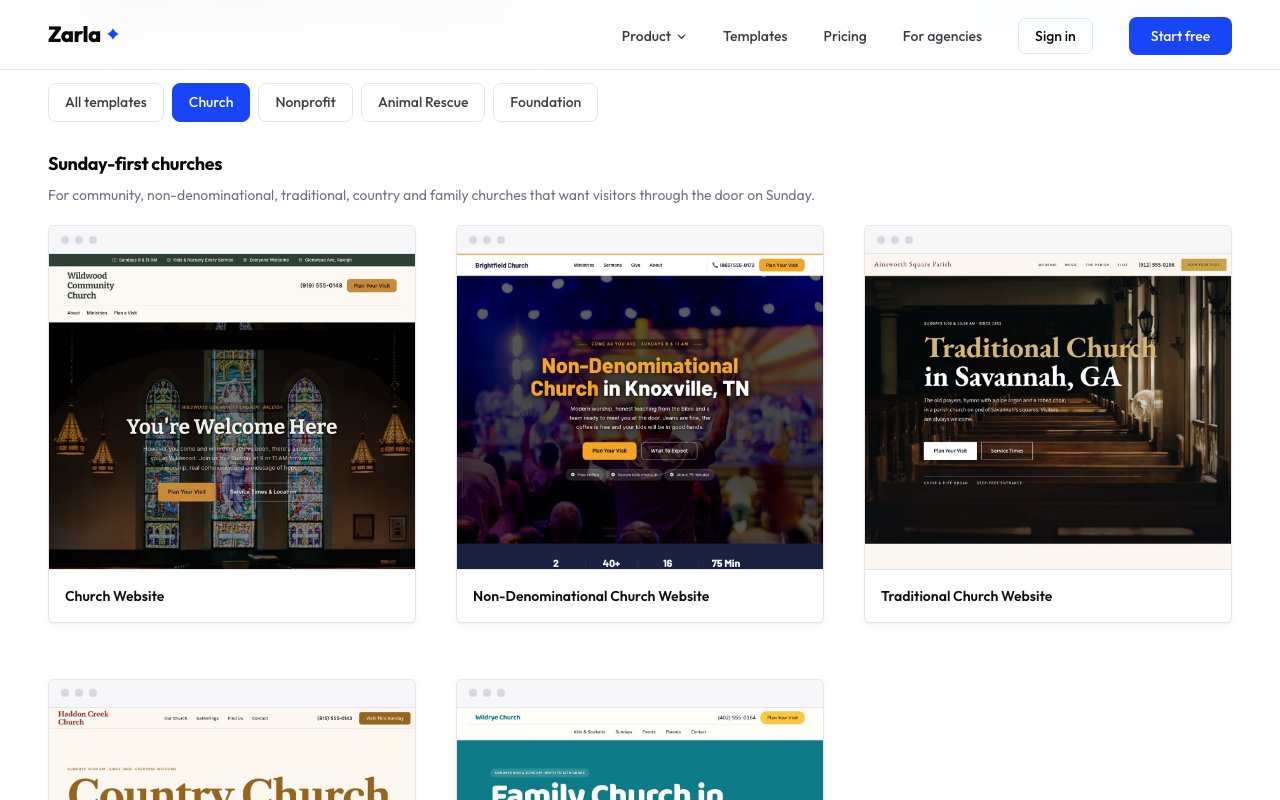Screen dimensions: 1280x800
Task: Open the For agencies link
Action: coord(942,36)
